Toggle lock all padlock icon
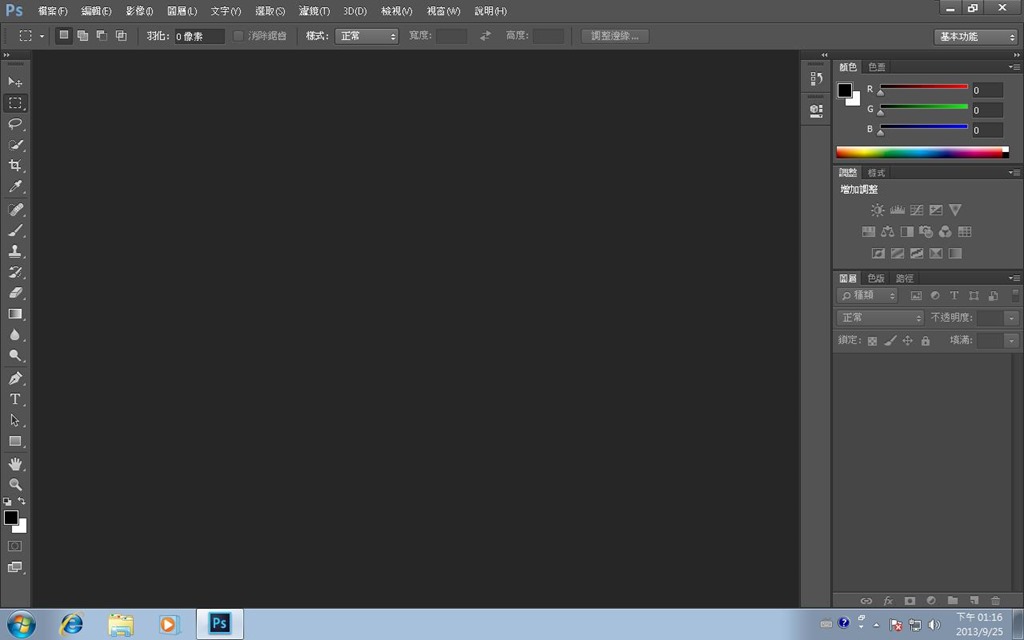This screenshot has height=640, width=1024. click(925, 341)
